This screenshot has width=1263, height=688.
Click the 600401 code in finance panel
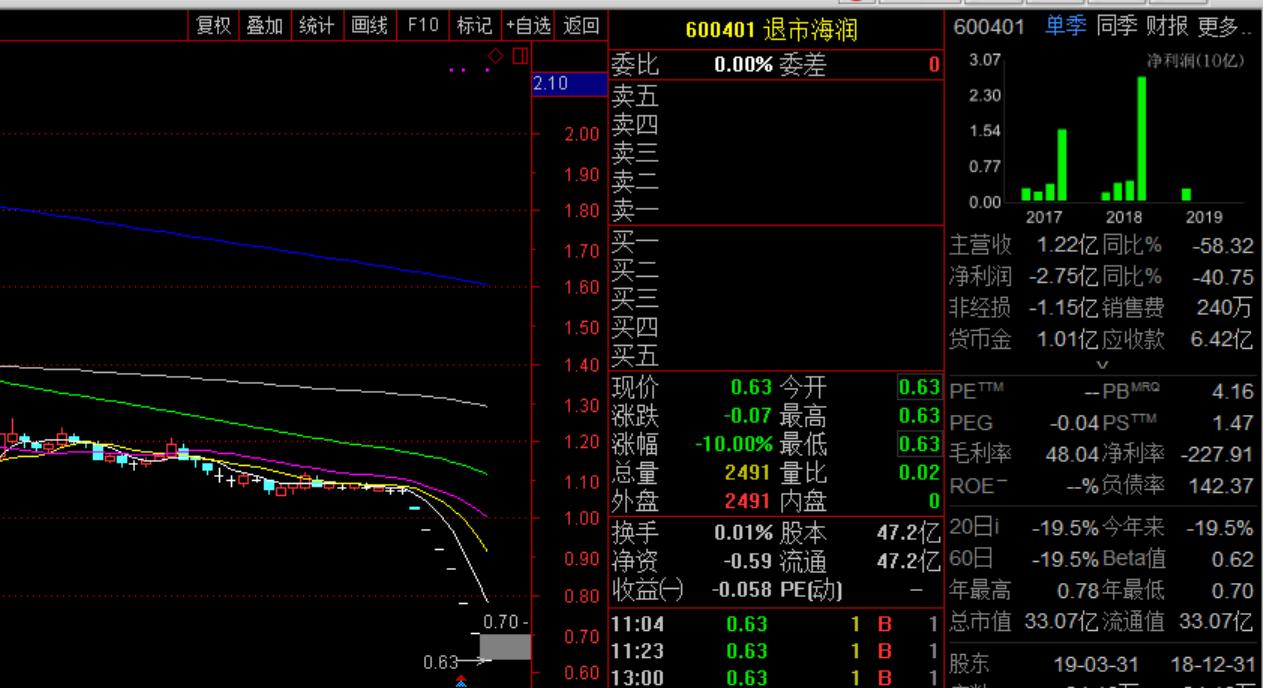click(x=990, y=27)
